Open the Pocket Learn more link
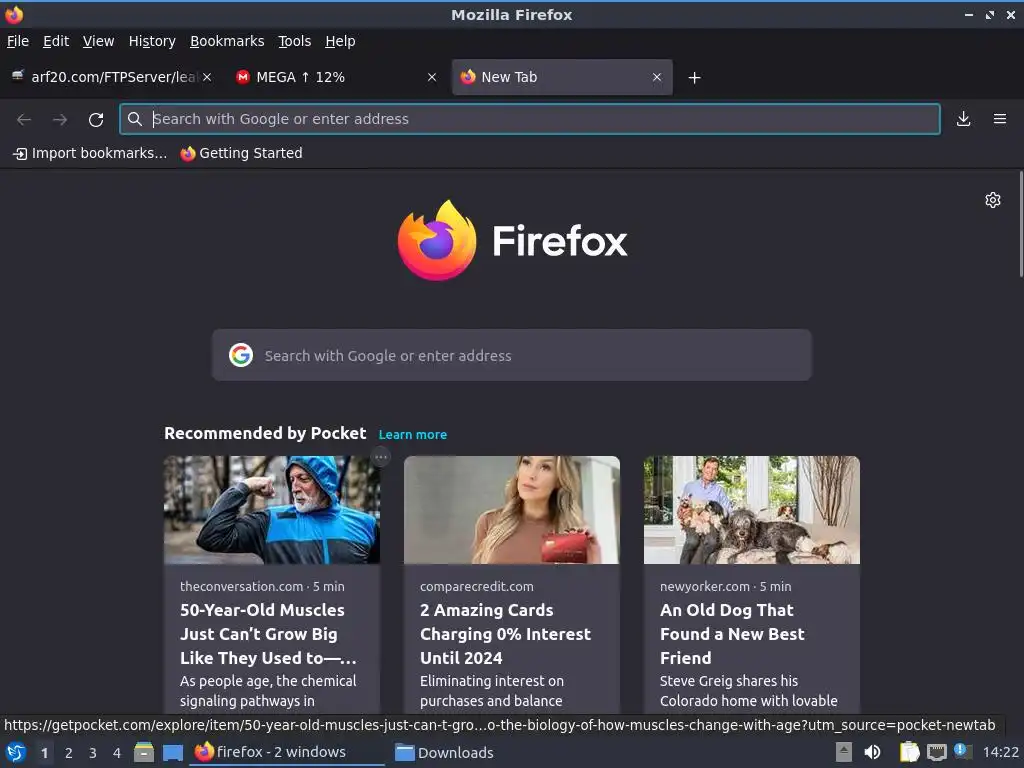 coord(413,434)
